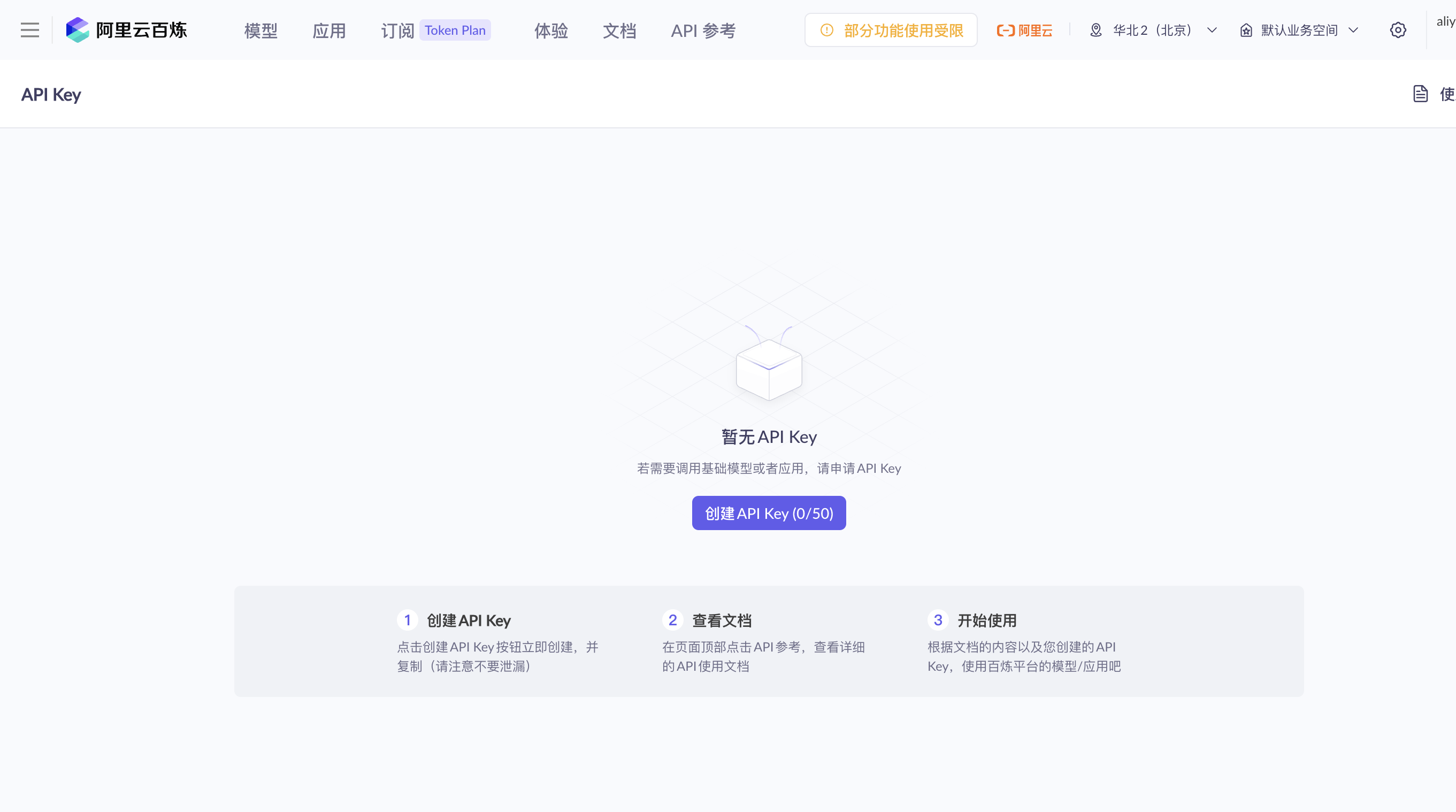This screenshot has width=1456, height=812.
Task: Click the location pin icon
Action: click(1096, 30)
